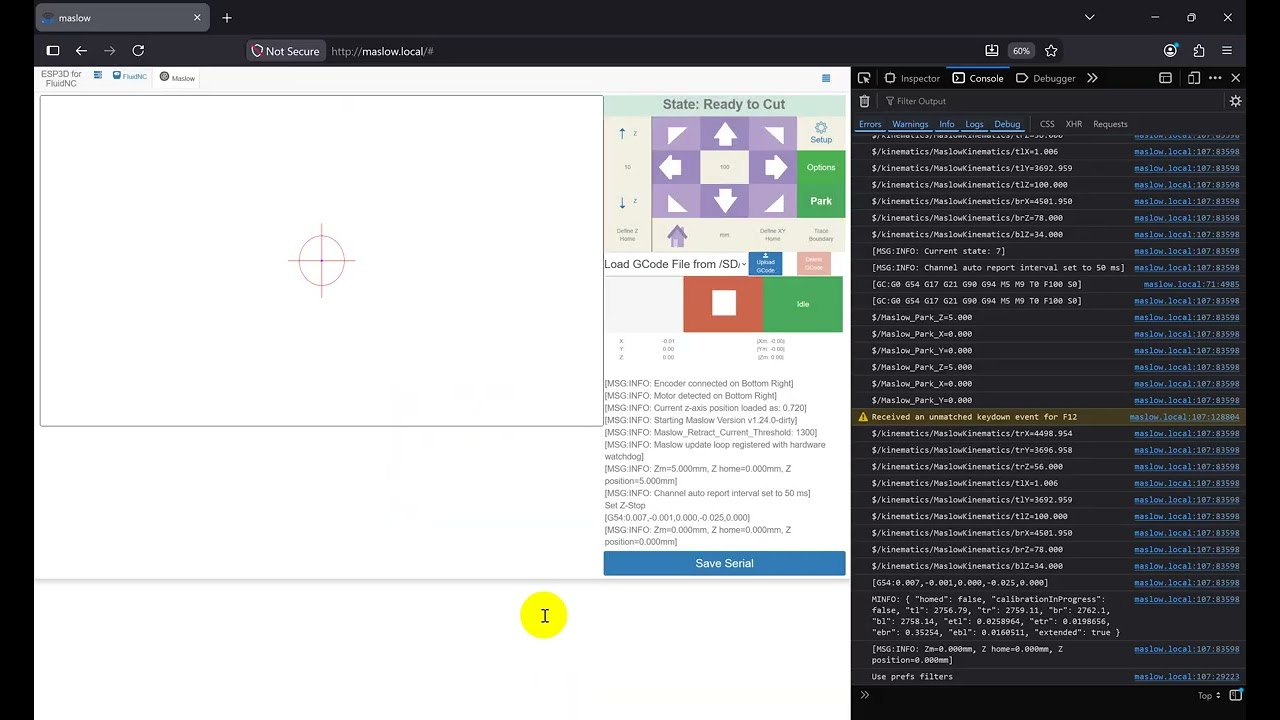Toggle Logs console filter
Screen dimensions: 1280x720
tap(974, 124)
